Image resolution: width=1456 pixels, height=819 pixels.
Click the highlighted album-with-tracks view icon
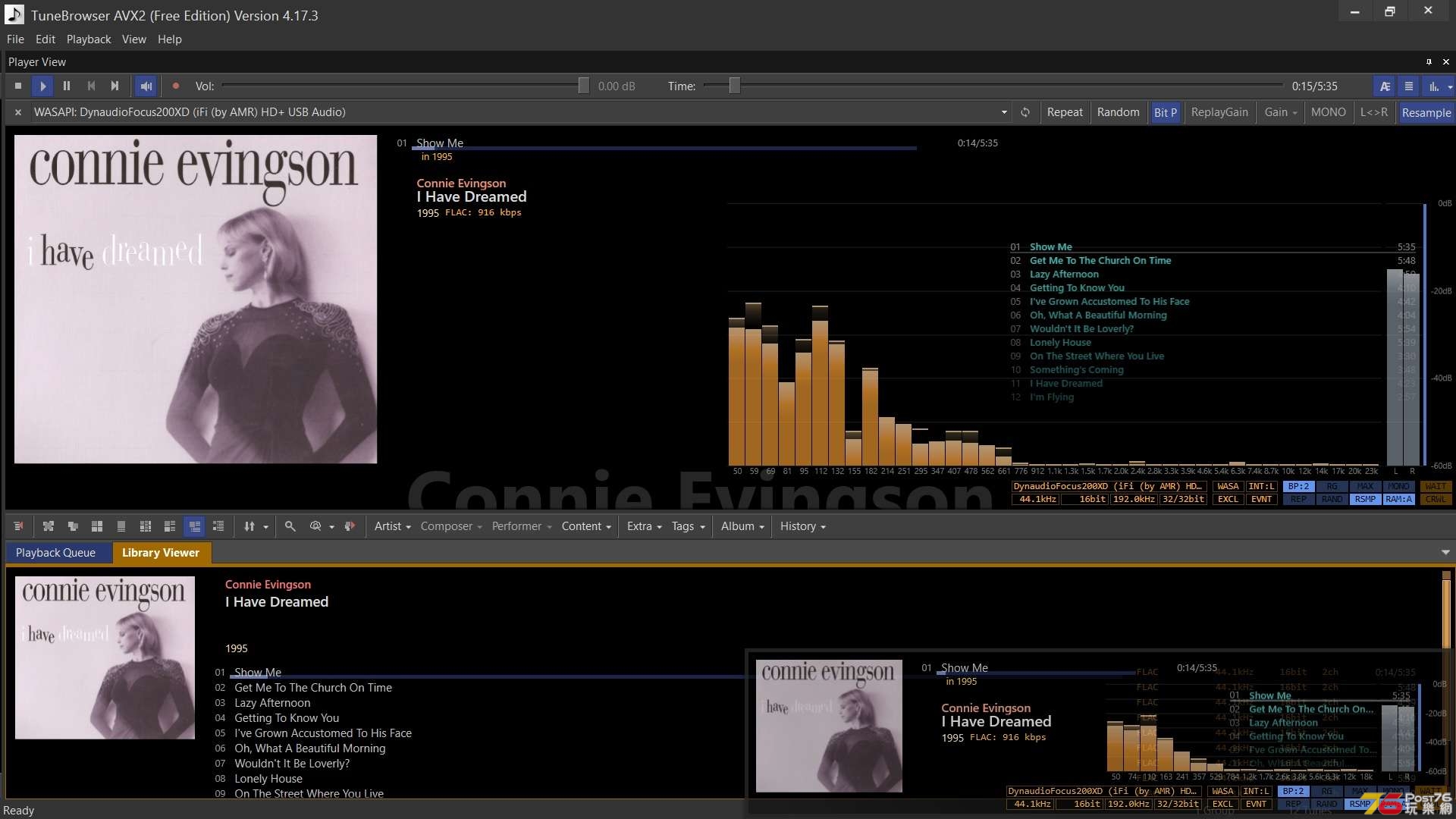pyautogui.click(x=195, y=526)
